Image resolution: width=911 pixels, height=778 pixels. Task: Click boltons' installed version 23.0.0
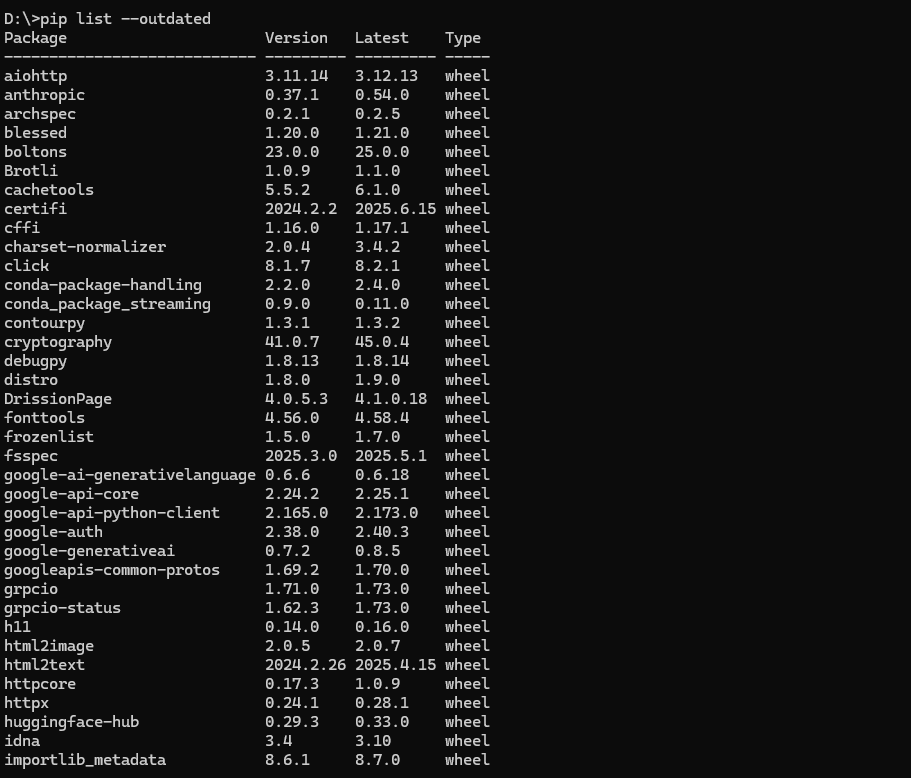coord(292,152)
